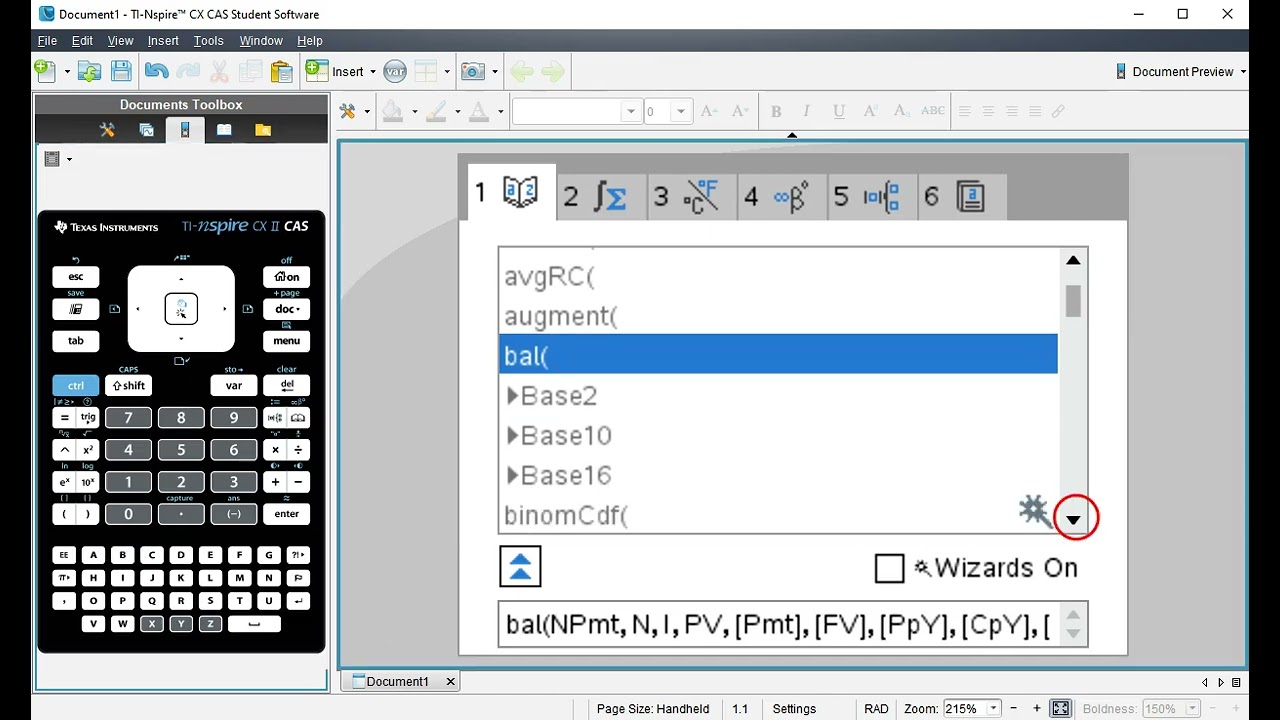Save the document with the floppy disk icon

click(x=121, y=71)
